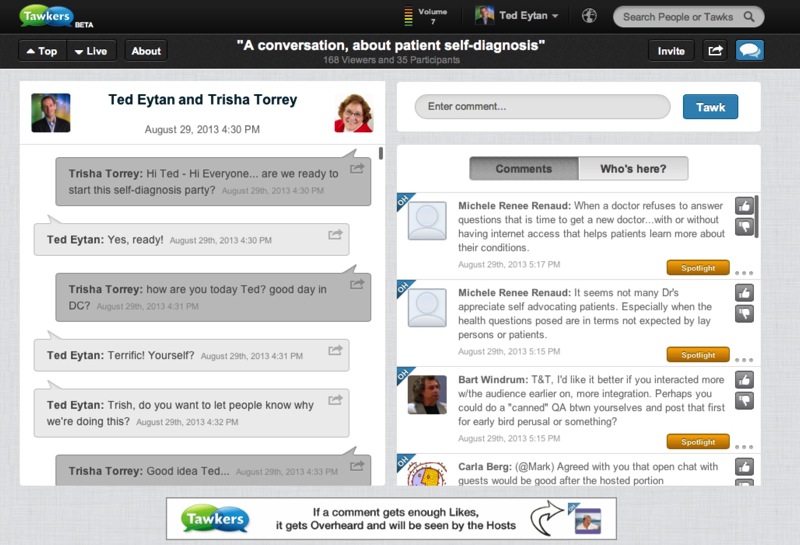Image resolution: width=800 pixels, height=545 pixels.
Task: Click the Invite button
Action: pyautogui.click(x=671, y=51)
